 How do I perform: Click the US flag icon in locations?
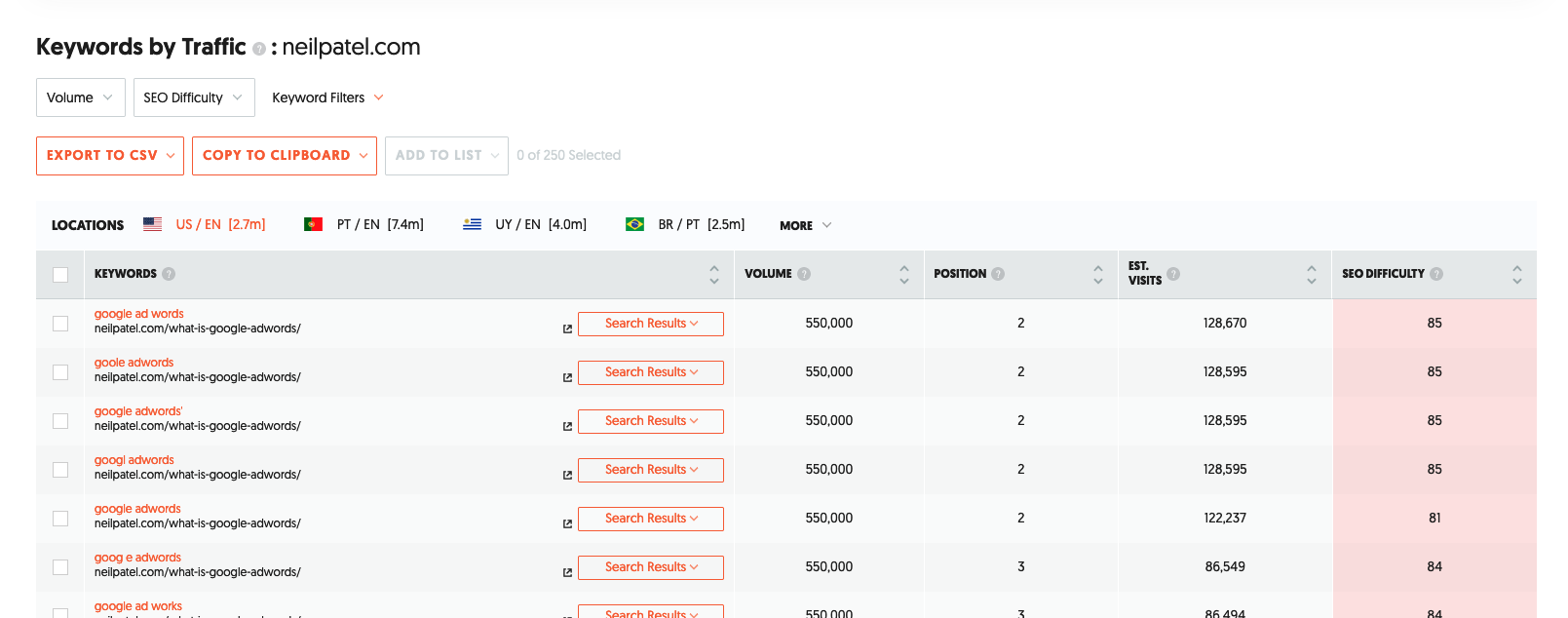[x=152, y=224]
